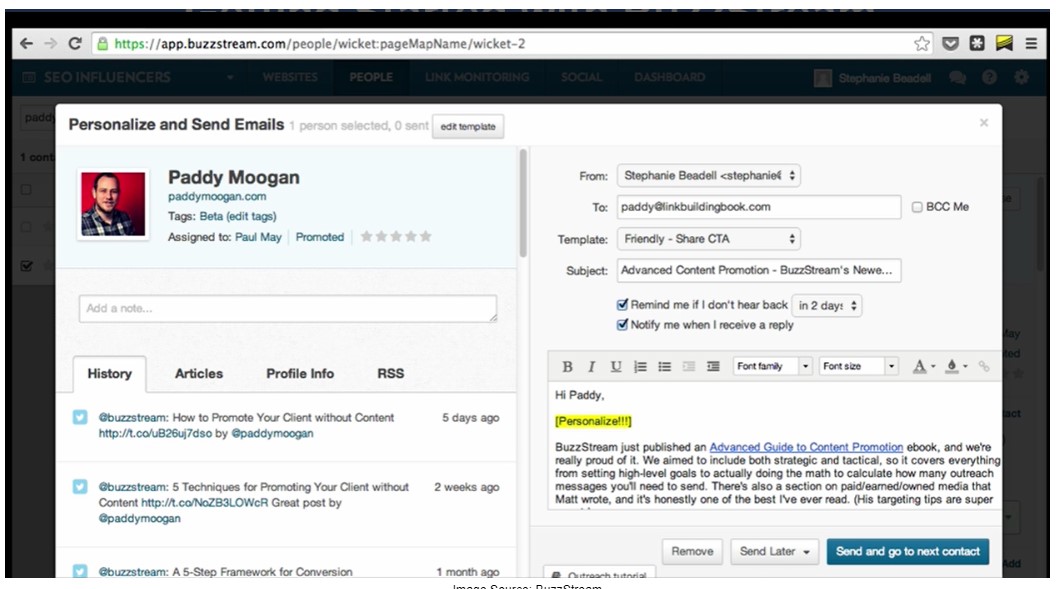Viewport: 1056px width, 589px height.
Task: Switch to the Articles tab
Action: click(199, 374)
